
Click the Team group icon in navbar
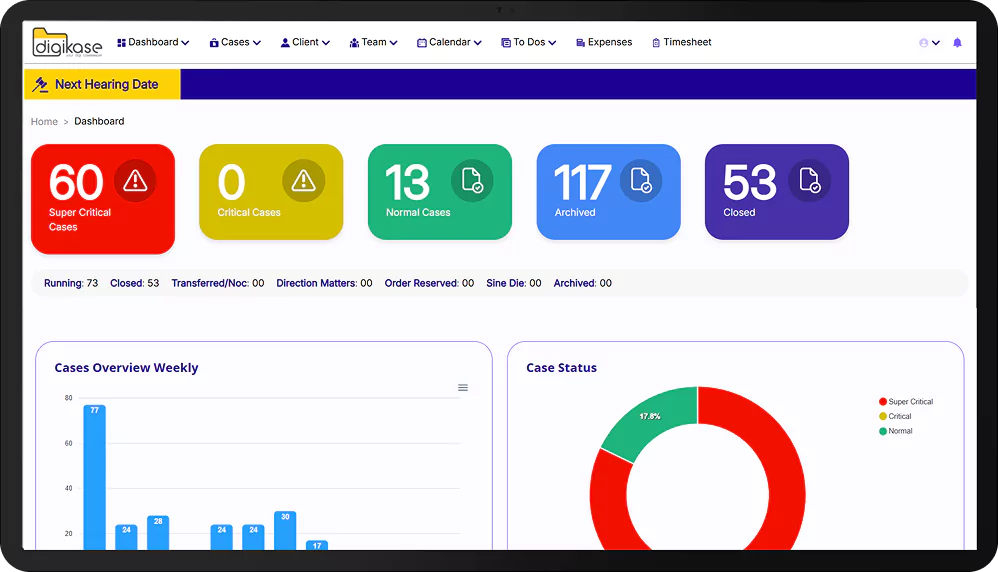pos(355,43)
